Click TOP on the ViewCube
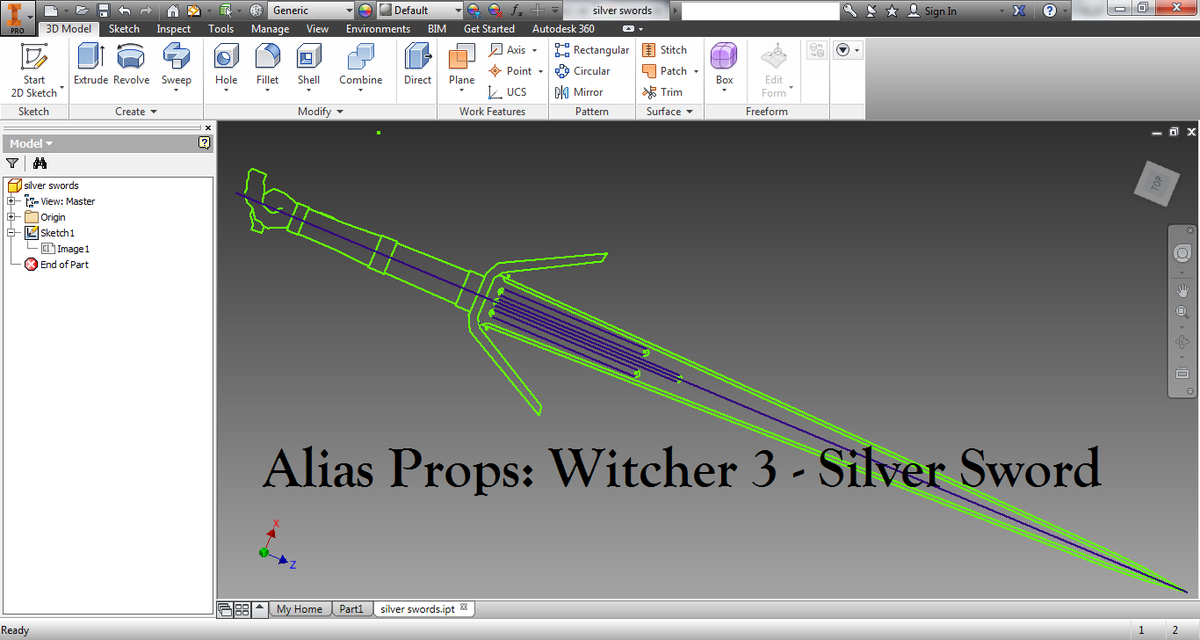This screenshot has height=640, width=1200. tap(1156, 184)
